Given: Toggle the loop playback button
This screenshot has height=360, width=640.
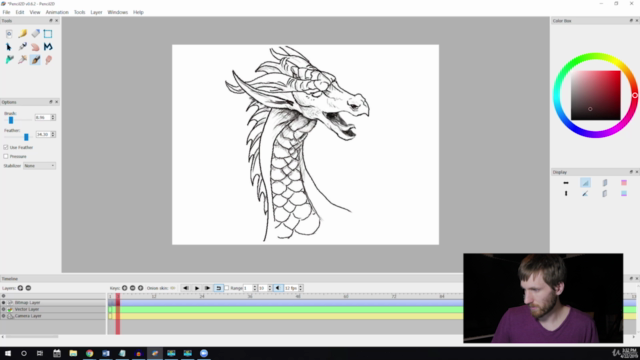Looking at the screenshot, I should (218, 288).
